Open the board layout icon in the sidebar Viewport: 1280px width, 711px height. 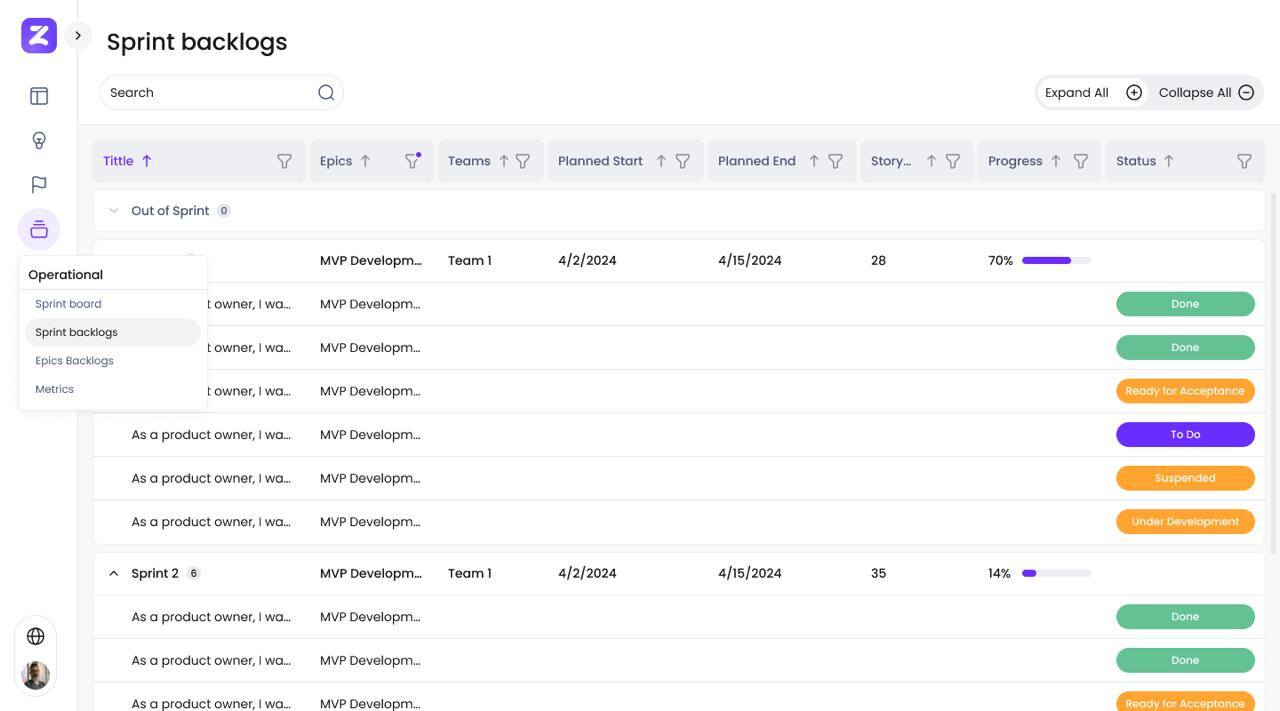[x=39, y=96]
